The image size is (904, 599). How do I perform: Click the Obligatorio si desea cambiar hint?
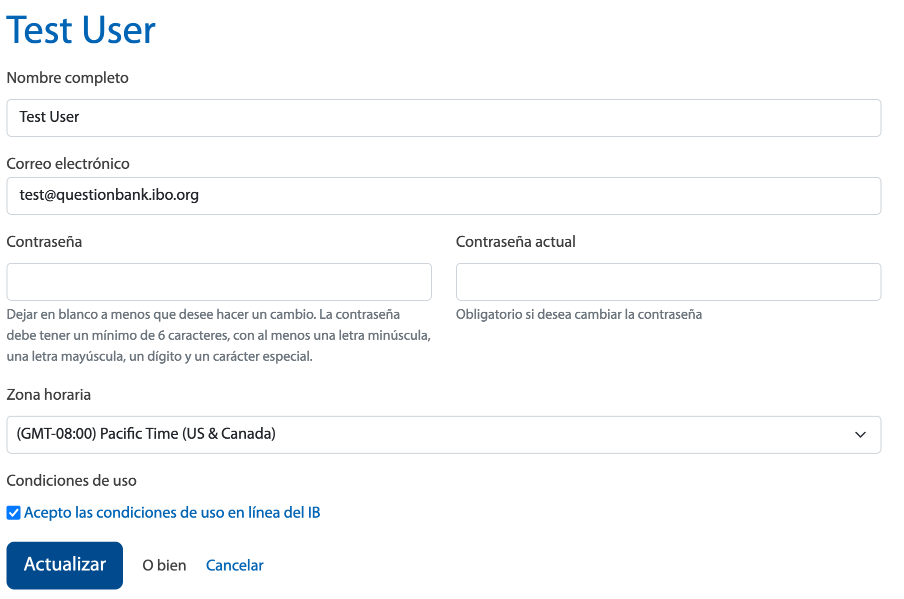[579, 315]
